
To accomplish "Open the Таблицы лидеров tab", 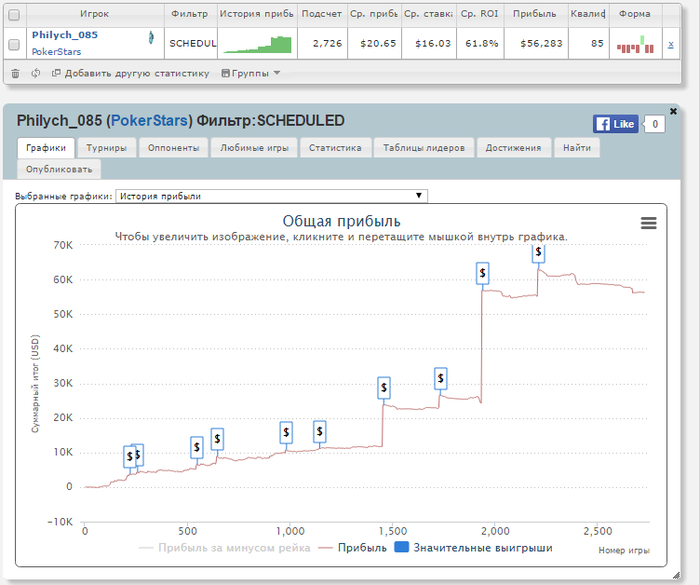I will (424, 148).
